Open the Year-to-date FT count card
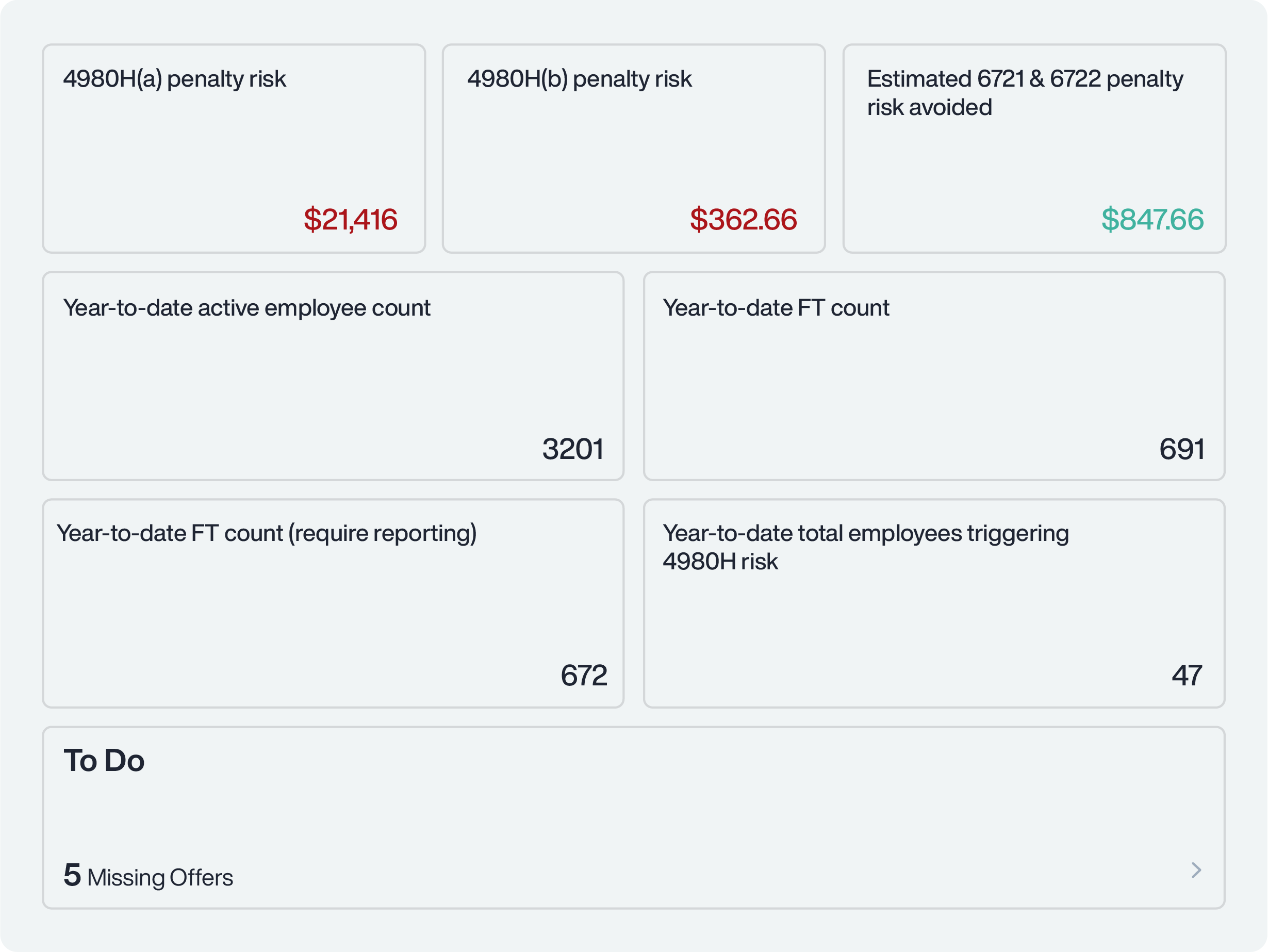This screenshot has width=1268, height=952. tap(934, 376)
